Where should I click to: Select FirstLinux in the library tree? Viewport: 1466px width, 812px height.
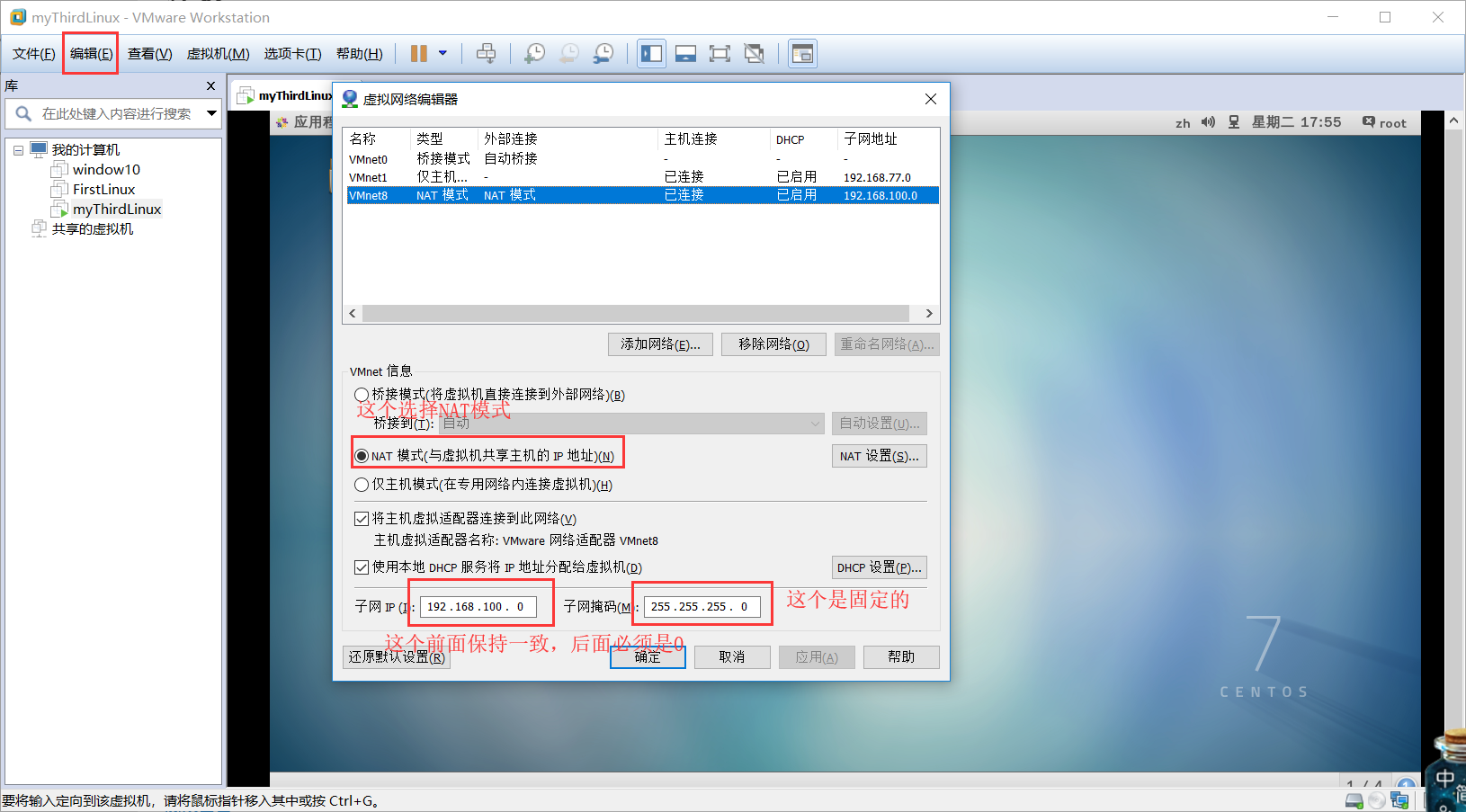pos(103,190)
